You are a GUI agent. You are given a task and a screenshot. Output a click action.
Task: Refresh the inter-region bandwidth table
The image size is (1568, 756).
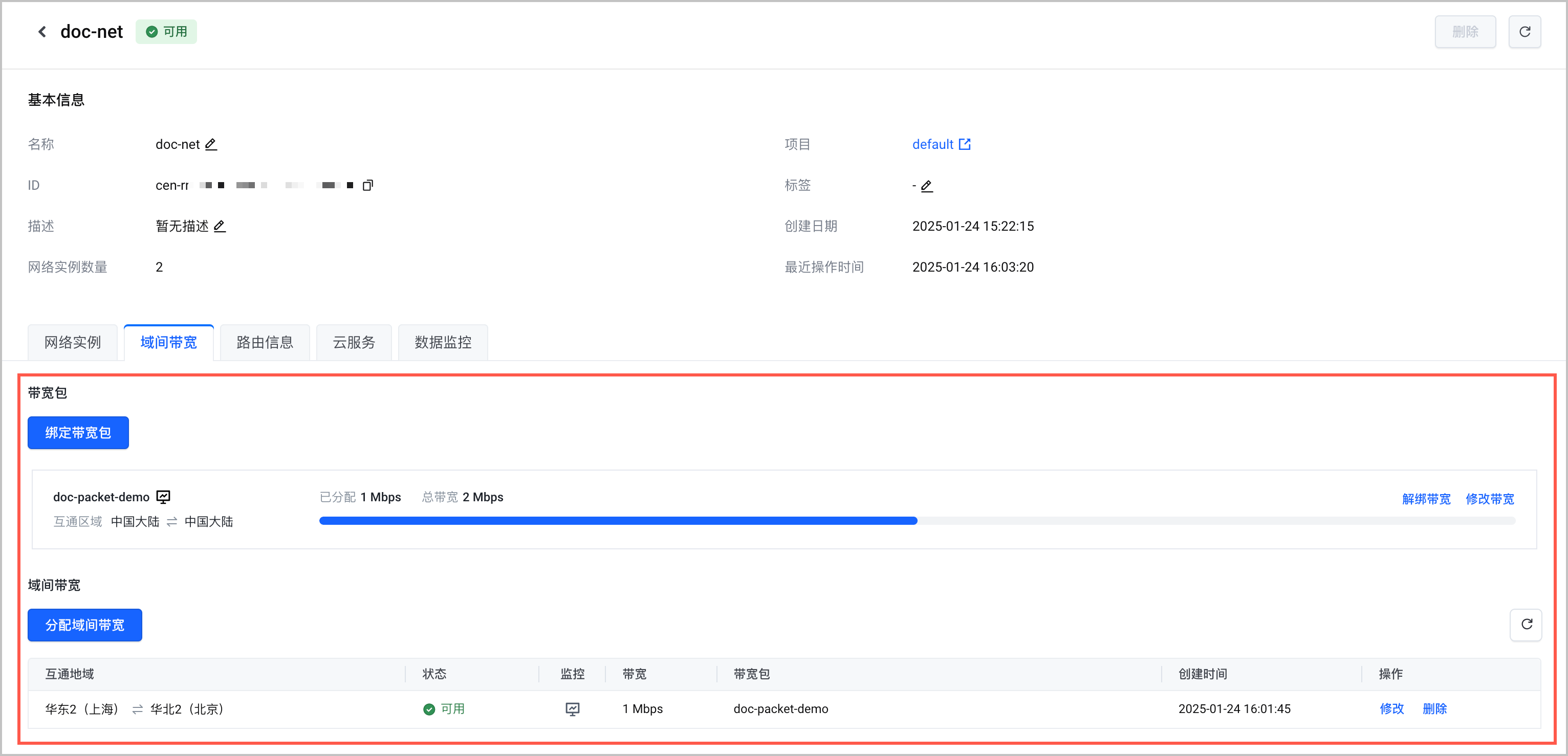1526,625
